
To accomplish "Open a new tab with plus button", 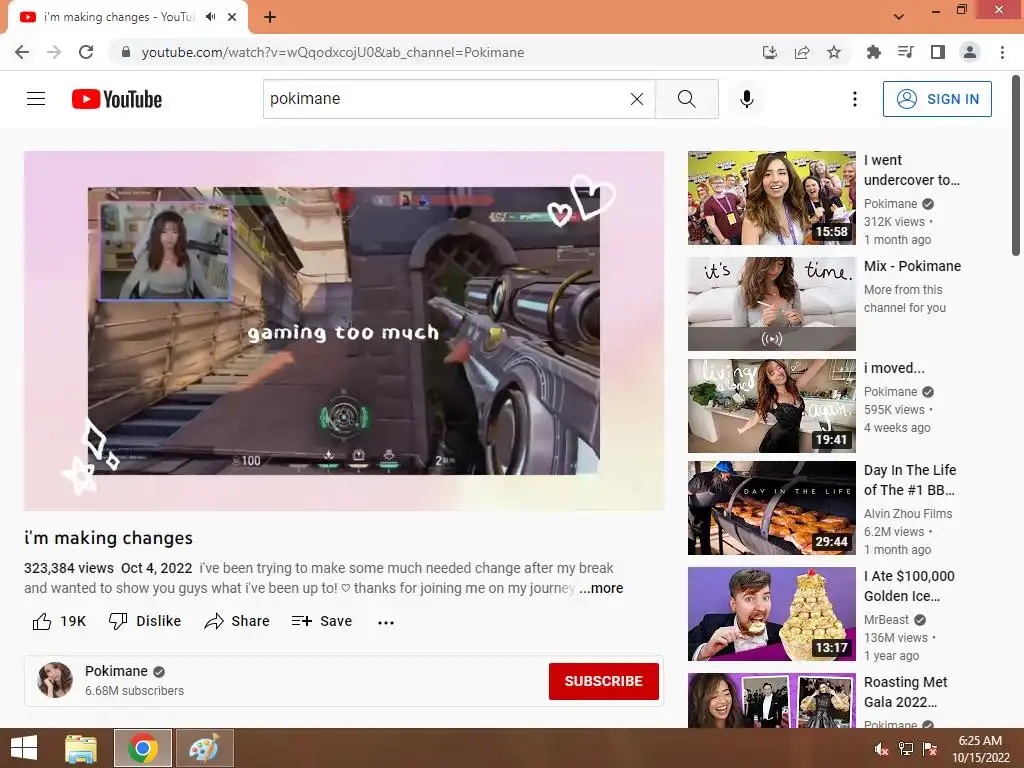I will point(270,17).
